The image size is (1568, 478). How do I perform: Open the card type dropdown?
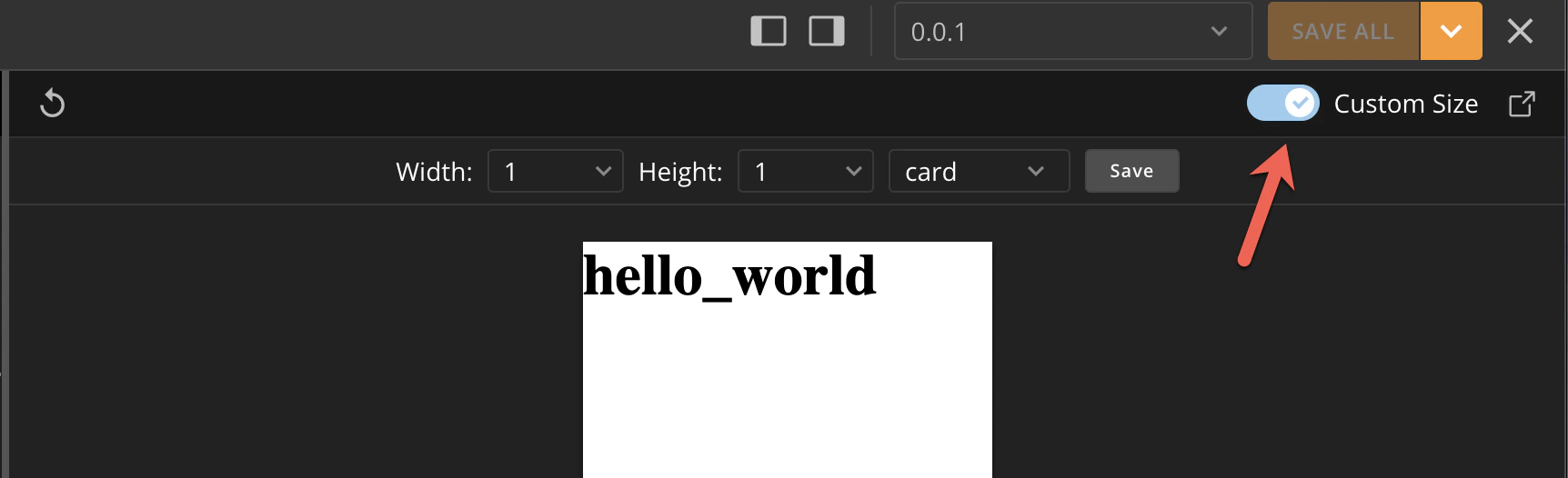pos(979,171)
